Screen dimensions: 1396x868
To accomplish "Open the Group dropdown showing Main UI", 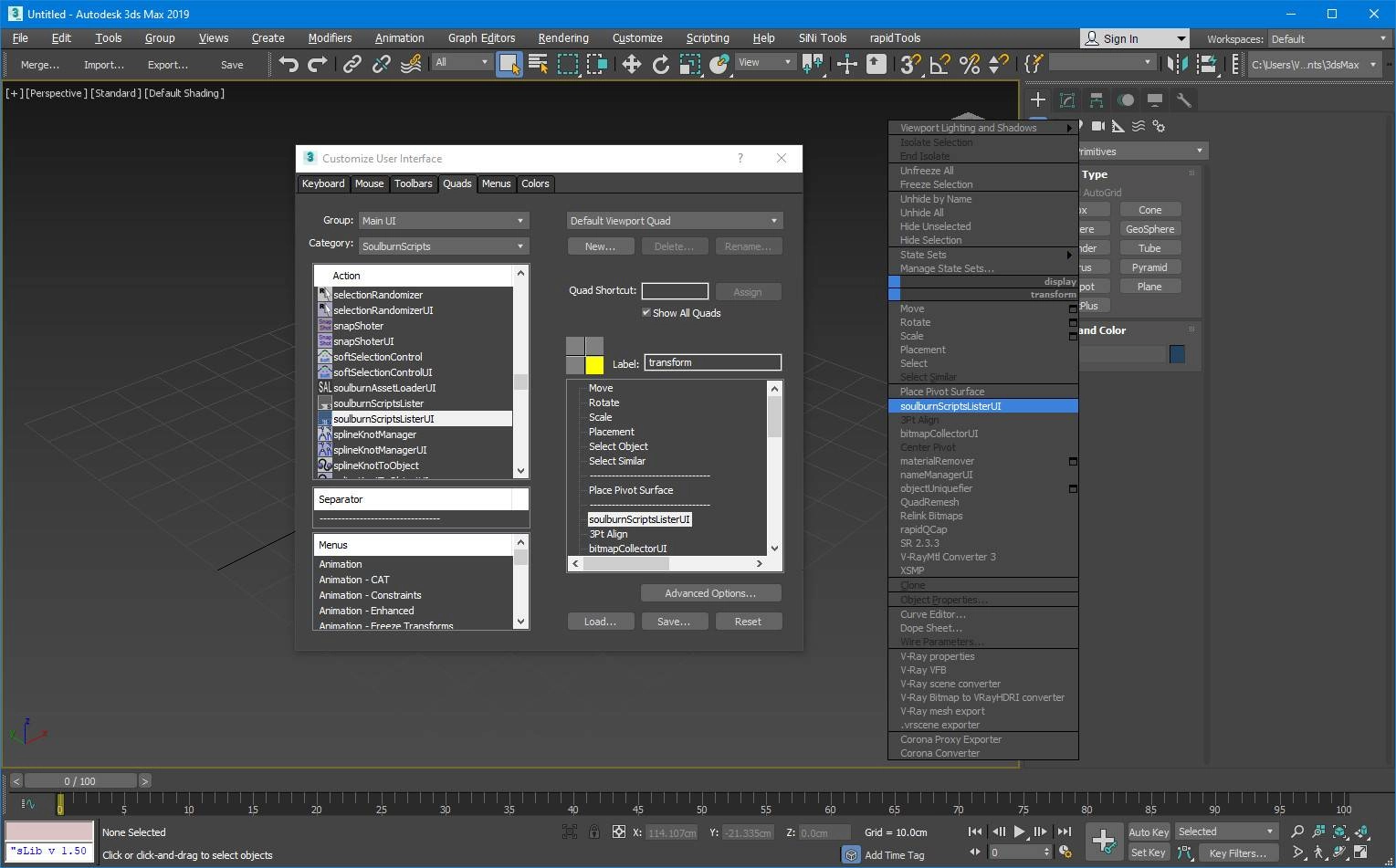I will [444, 221].
